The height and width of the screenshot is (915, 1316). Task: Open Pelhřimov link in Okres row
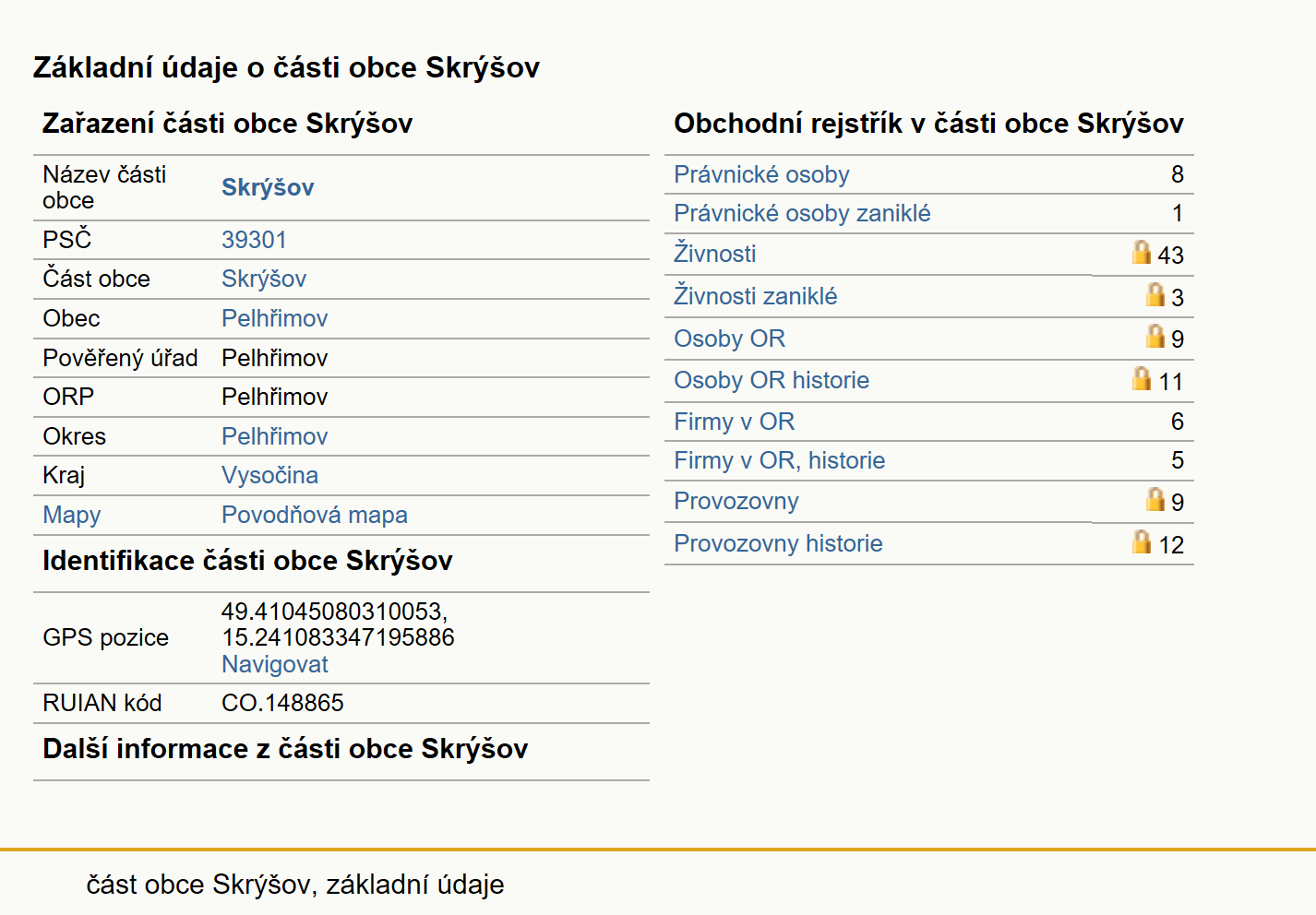pyautogui.click(x=274, y=436)
